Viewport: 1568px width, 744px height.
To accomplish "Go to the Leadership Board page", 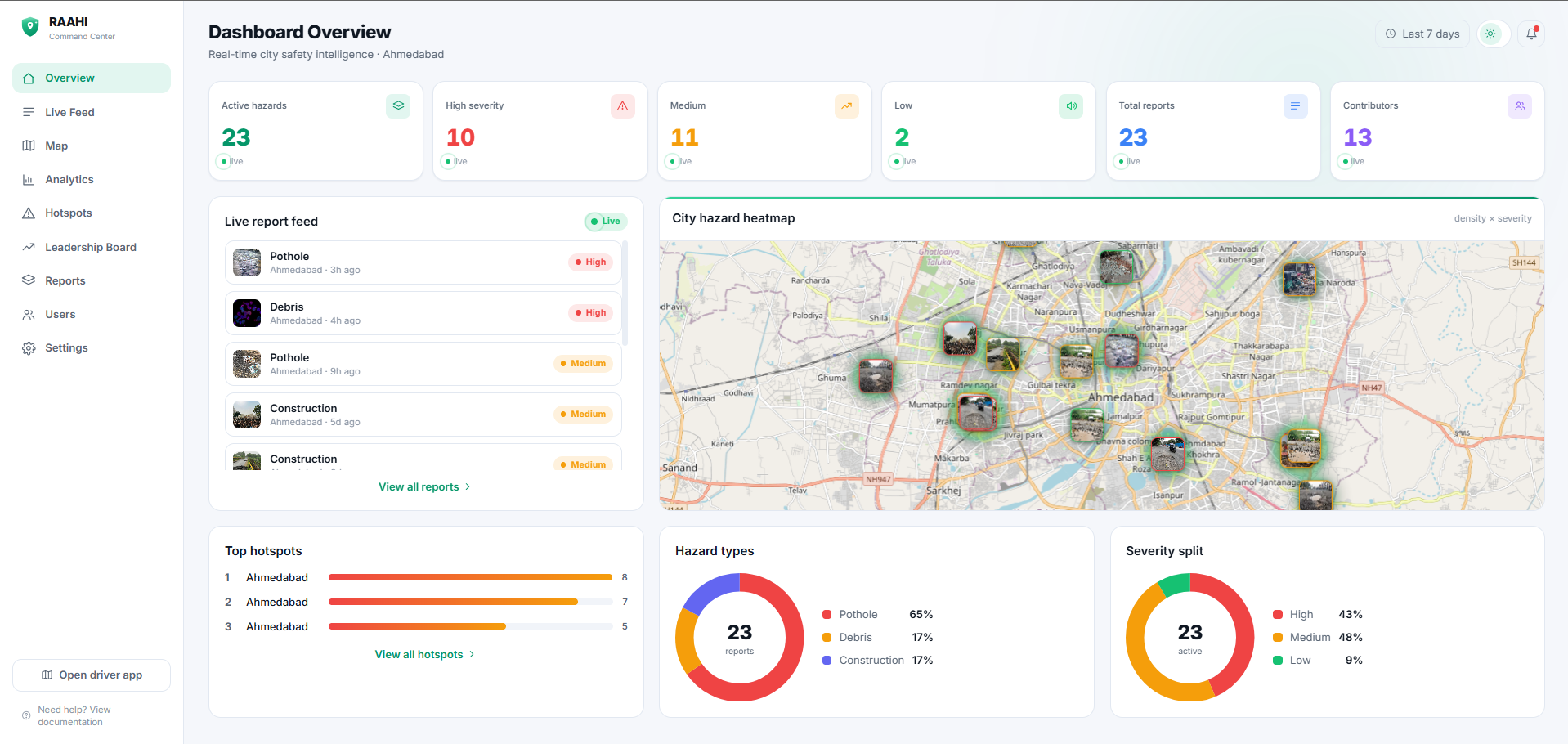I will [x=92, y=247].
